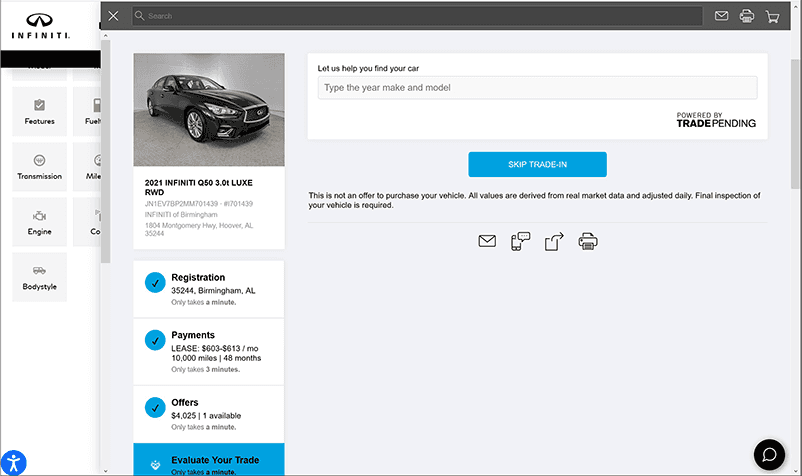This screenshot has width=802, height=476.
Task: Open the Offers step
Action: 209,414
